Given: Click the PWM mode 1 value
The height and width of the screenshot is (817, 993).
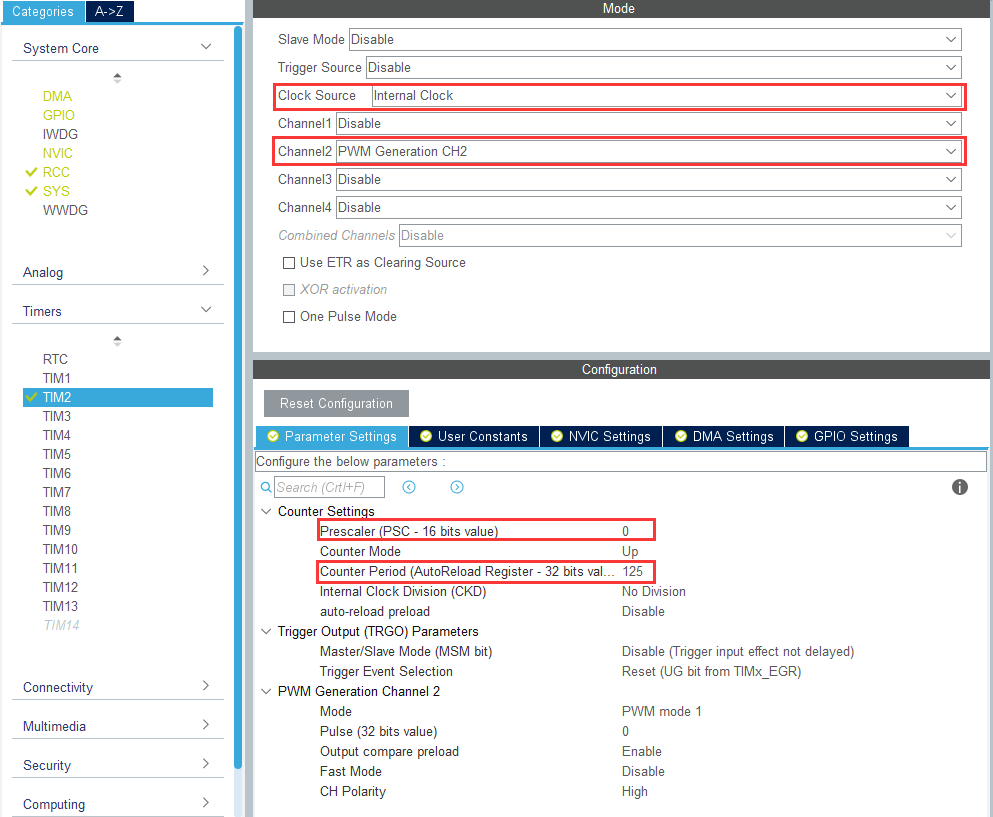Looking at the screenshot, I should (x=661, y=712).
